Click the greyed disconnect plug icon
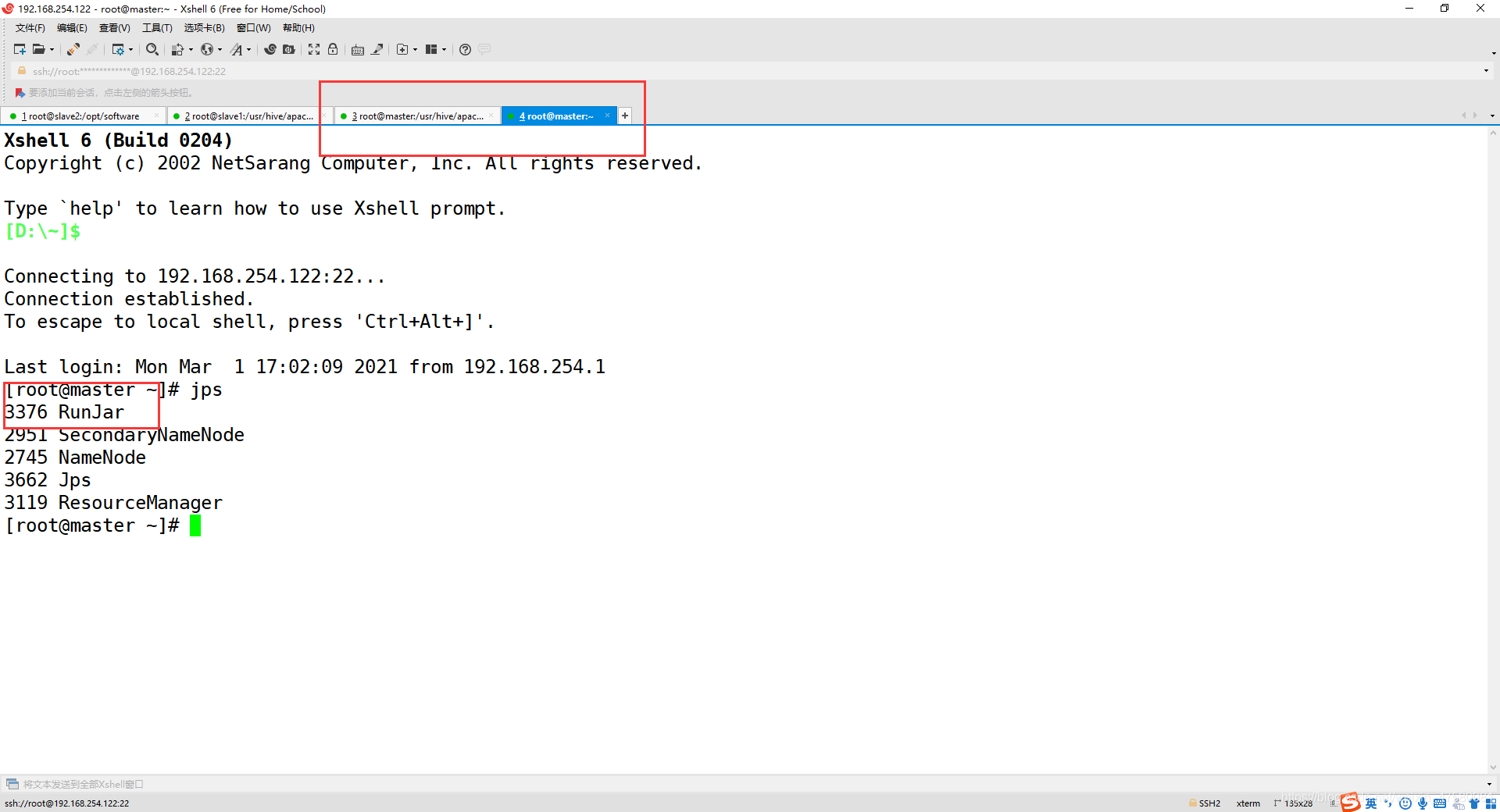Image resolution: width=1500 pixels, height=812 pixels. [92, 49]
